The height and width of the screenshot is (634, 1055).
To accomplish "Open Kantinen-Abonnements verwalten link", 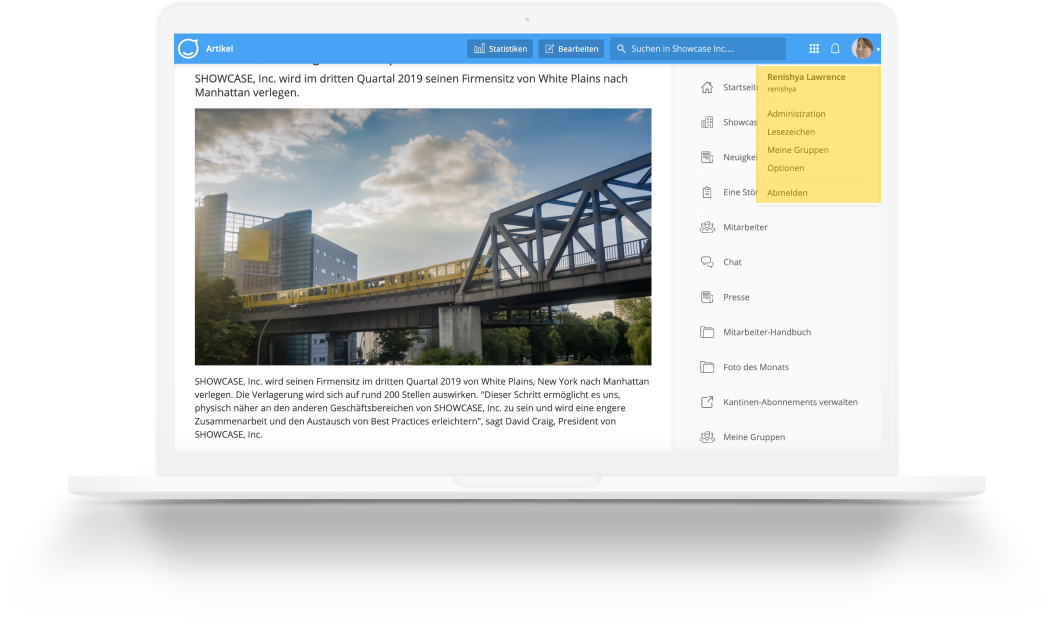I will [x=790, y=402].
